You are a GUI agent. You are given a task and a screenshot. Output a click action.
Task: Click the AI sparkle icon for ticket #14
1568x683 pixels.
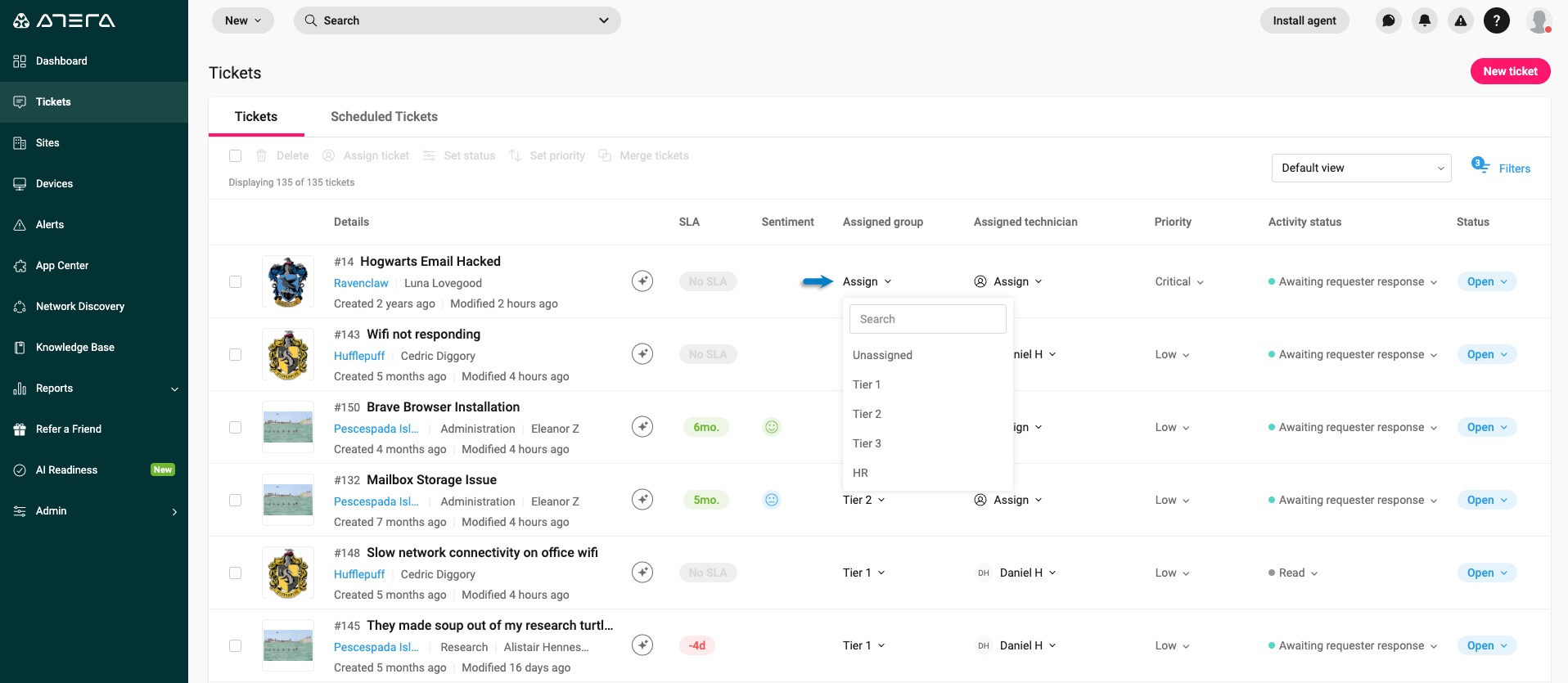click(642, 281)
